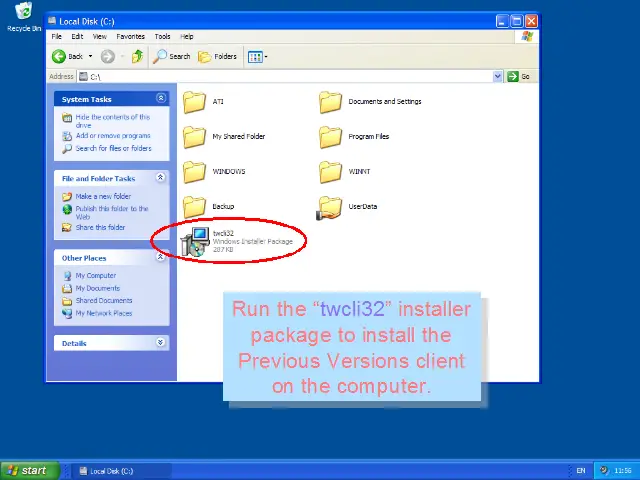Click the C:\ address field
This screenshot has height=480, width=640.
[x=290, y=76]
